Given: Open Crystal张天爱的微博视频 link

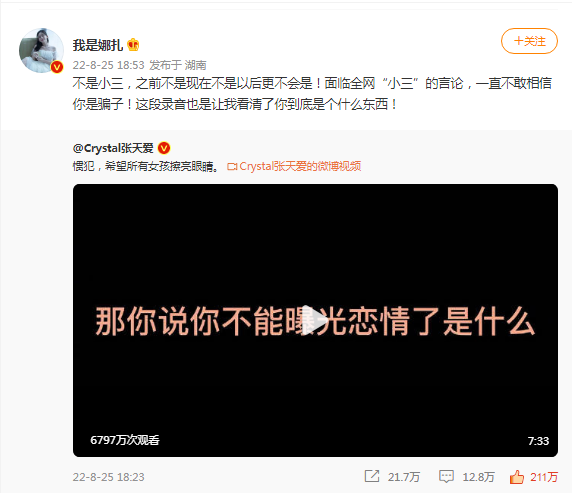Looking at the screenshot, I should click(300, 166).
